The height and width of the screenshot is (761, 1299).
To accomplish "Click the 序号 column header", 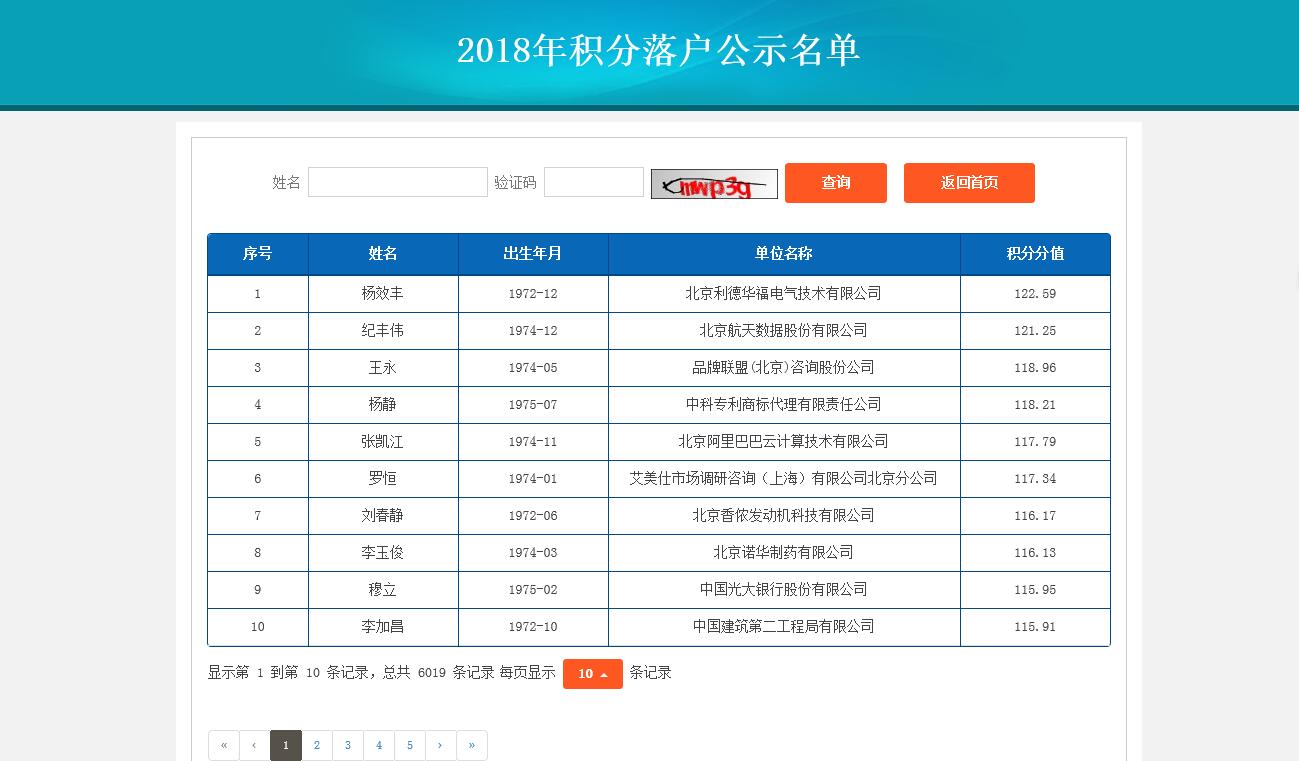I will [258, 254].
